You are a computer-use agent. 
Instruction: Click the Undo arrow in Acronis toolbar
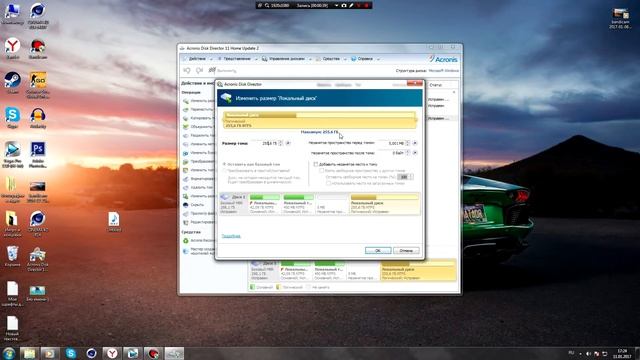187,71
